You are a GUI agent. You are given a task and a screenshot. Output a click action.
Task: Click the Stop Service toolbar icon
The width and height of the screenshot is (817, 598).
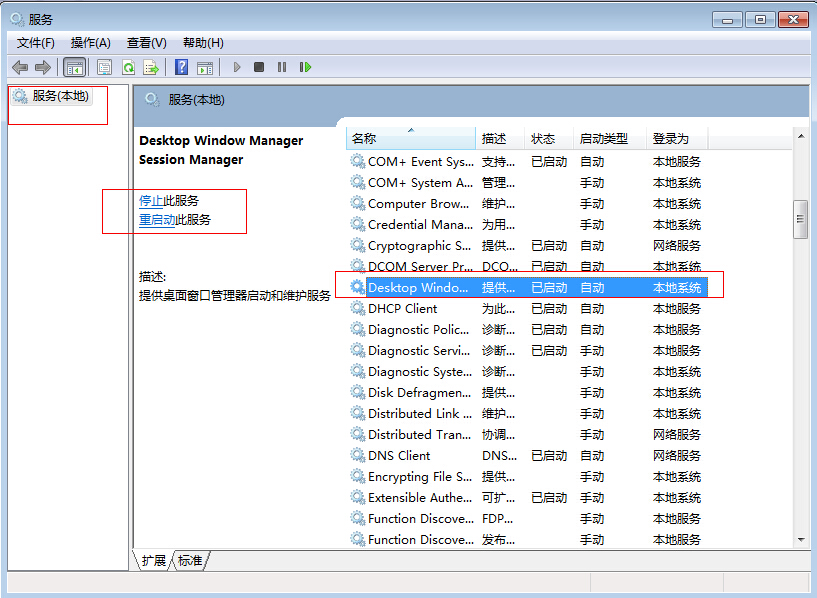(258, 67)
